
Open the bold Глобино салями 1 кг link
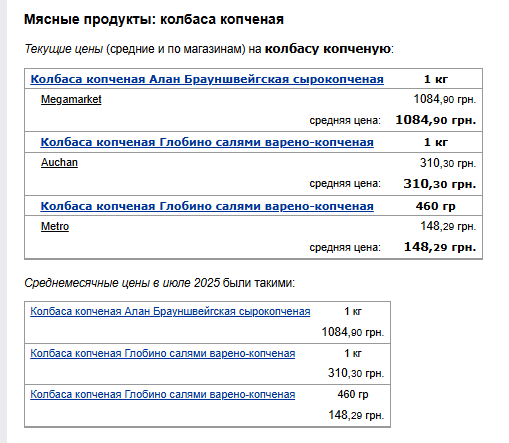(207, 142)
